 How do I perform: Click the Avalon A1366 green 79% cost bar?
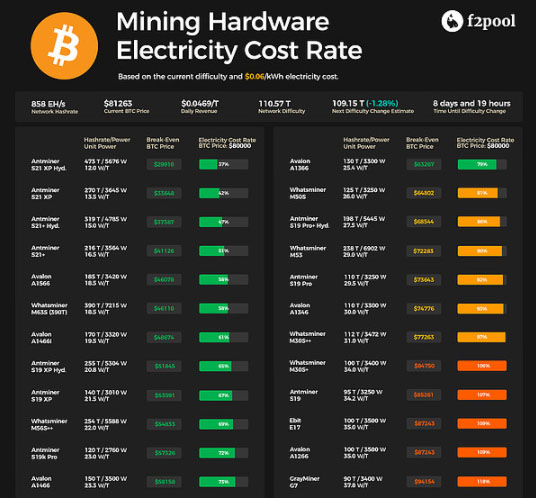coord(482,164)
